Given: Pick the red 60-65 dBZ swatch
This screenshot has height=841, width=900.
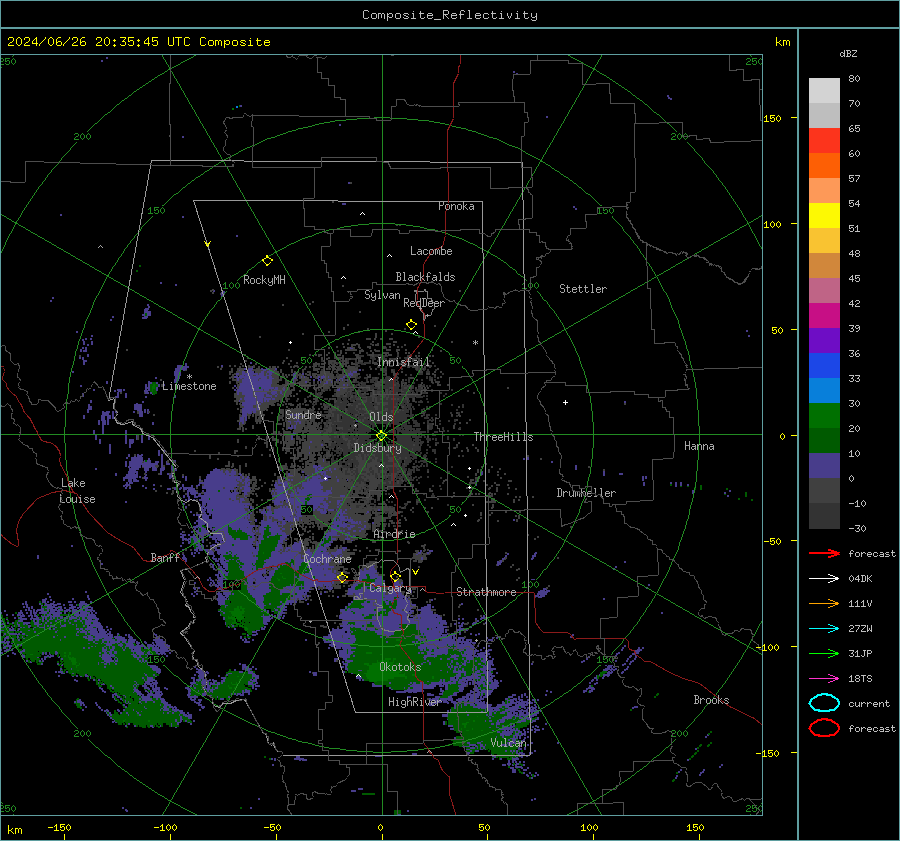Looking at the screenshot, I should (824, 140).
